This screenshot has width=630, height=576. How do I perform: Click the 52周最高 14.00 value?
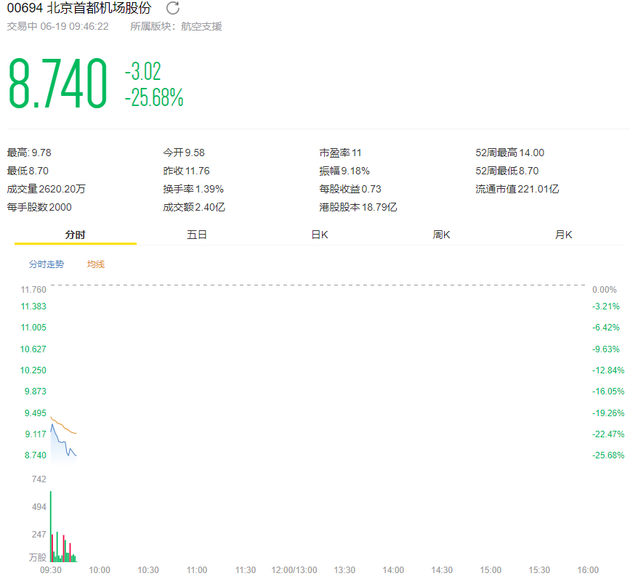pyautogui.click(x=510, y=153)
